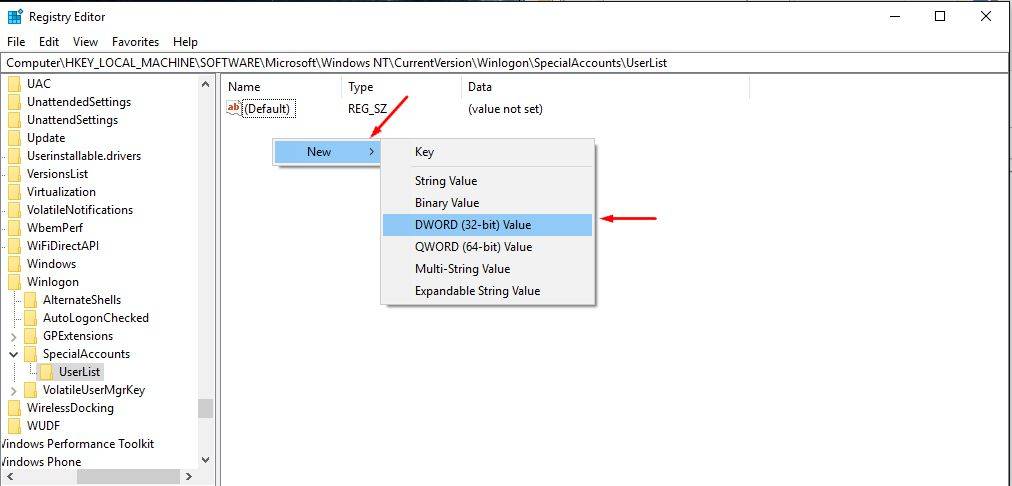1012x486 pixels.
Task: Collapse the SpecialAccounts tree node
Action: tap(13, 354)
